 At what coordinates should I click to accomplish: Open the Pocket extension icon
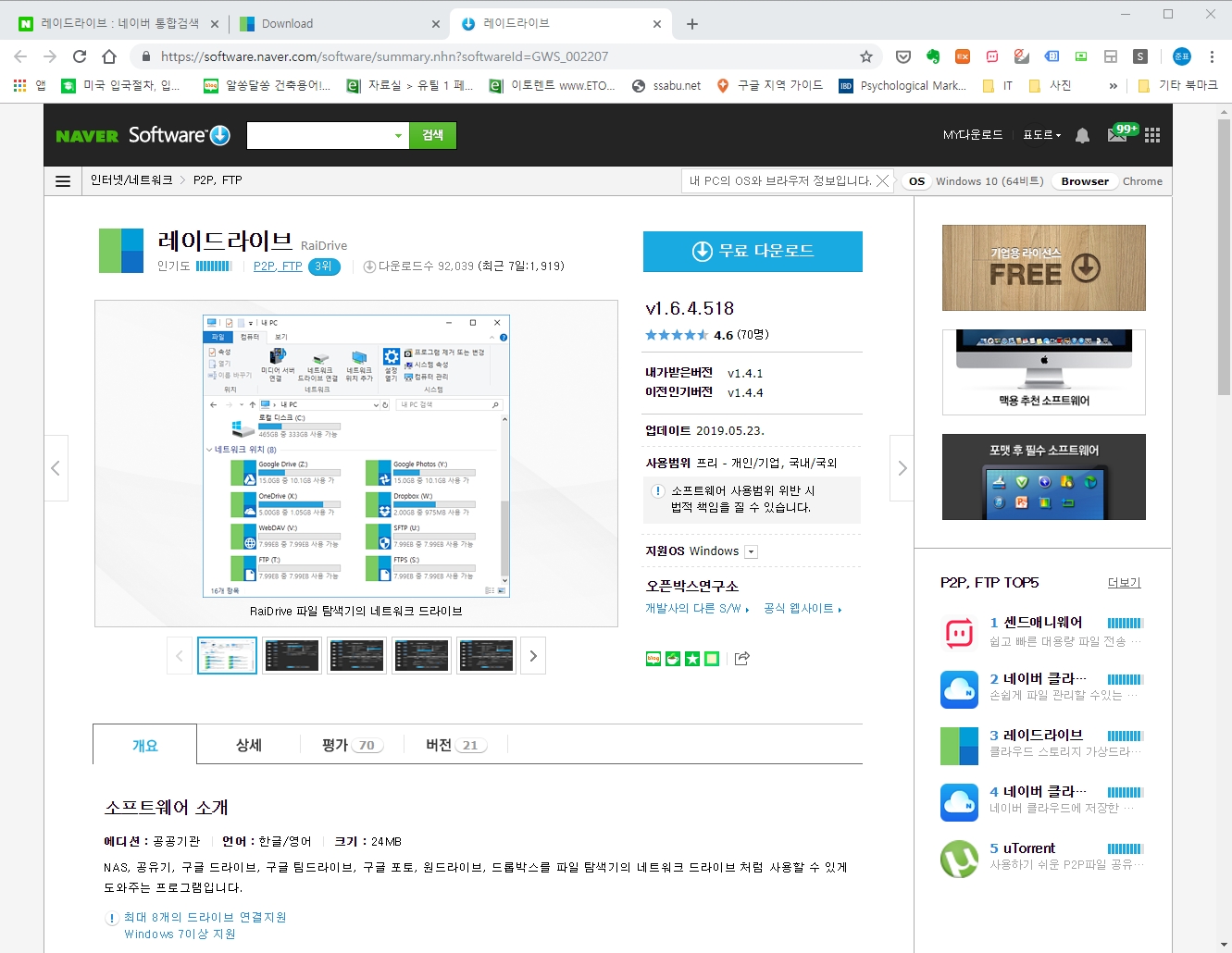tap(903, 56)
